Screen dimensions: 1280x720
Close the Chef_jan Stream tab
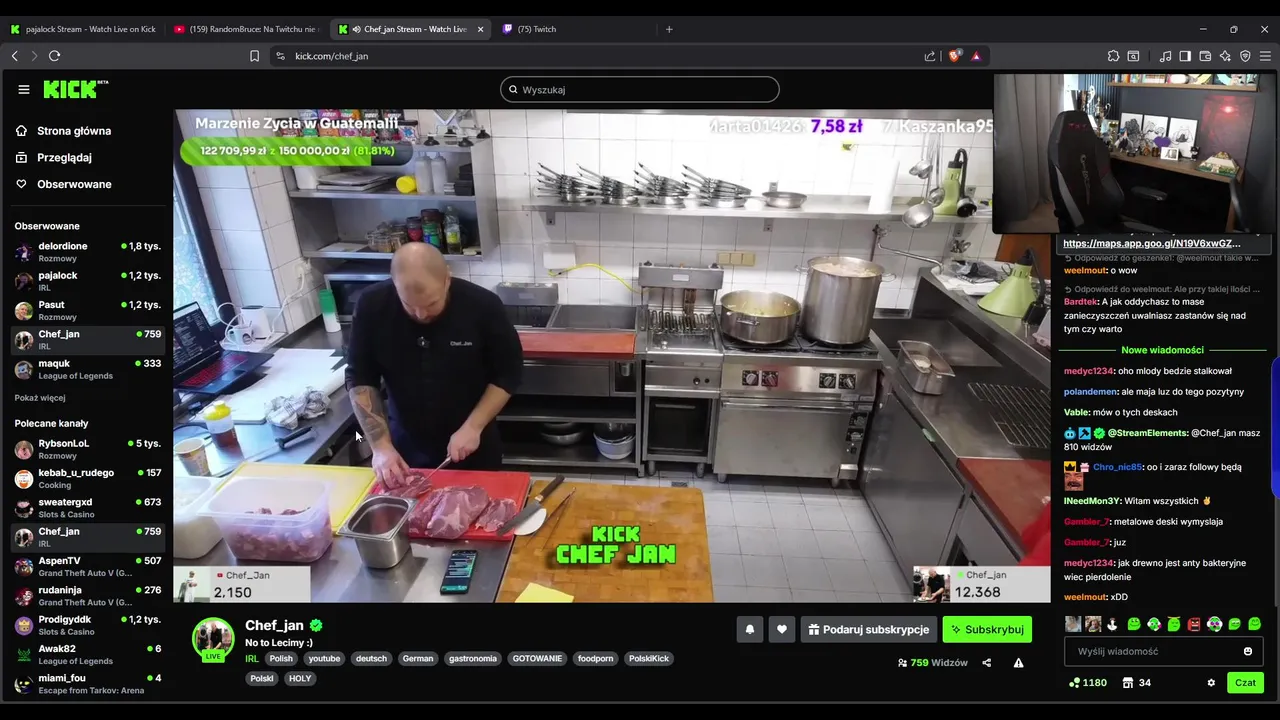pos(480,29)
